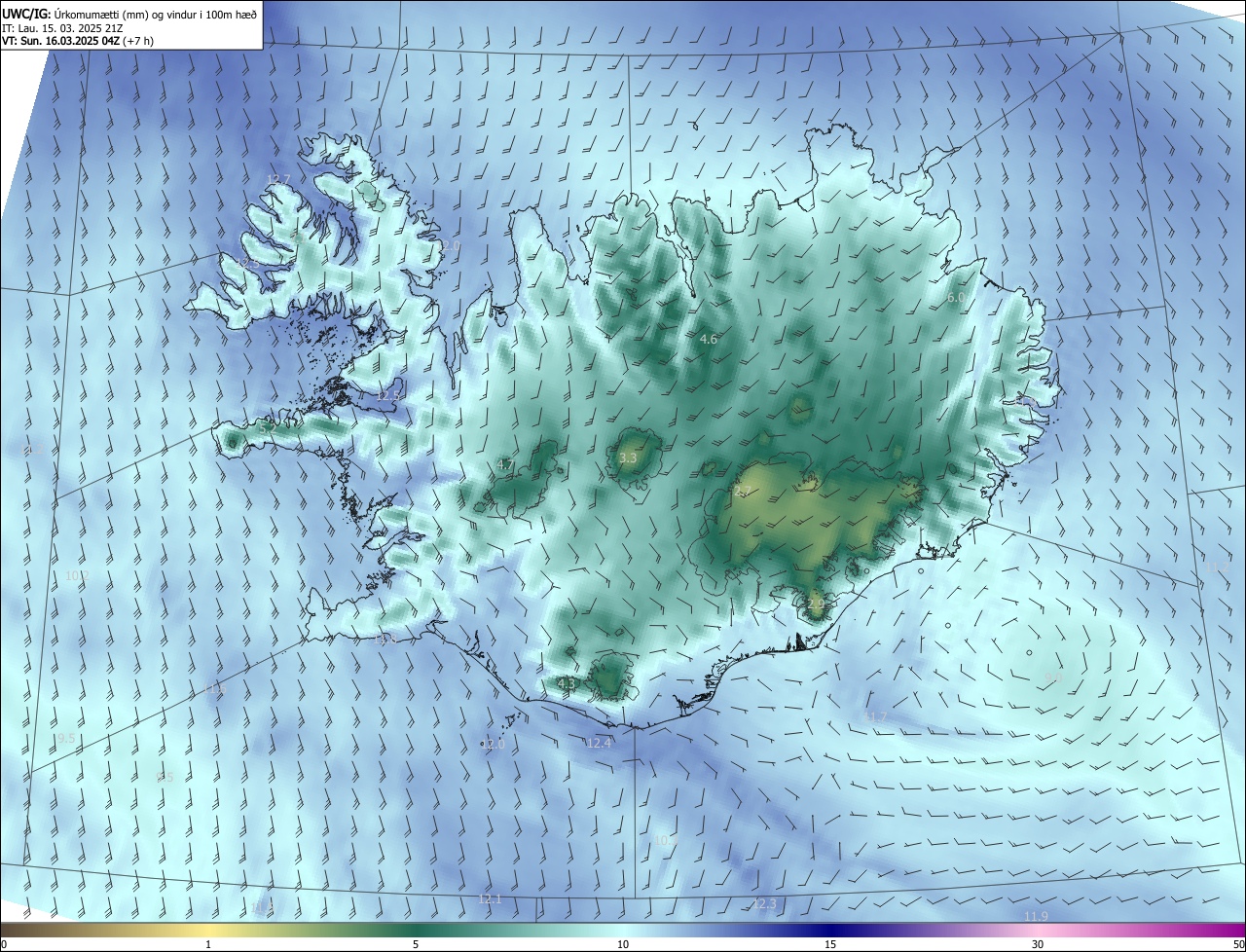The height and width of the screenshot is (952, 1246).
Task: Click the 4.7 value label in west Iceland
Action: point(505,464)
